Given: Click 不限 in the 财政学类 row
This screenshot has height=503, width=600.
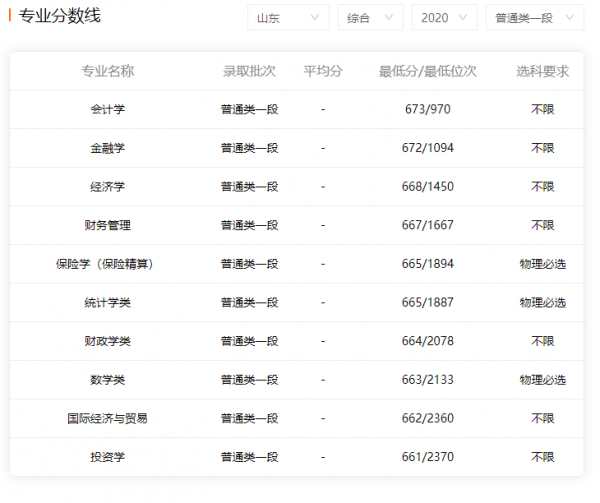Looking at the screenshot, I should 542,341.
